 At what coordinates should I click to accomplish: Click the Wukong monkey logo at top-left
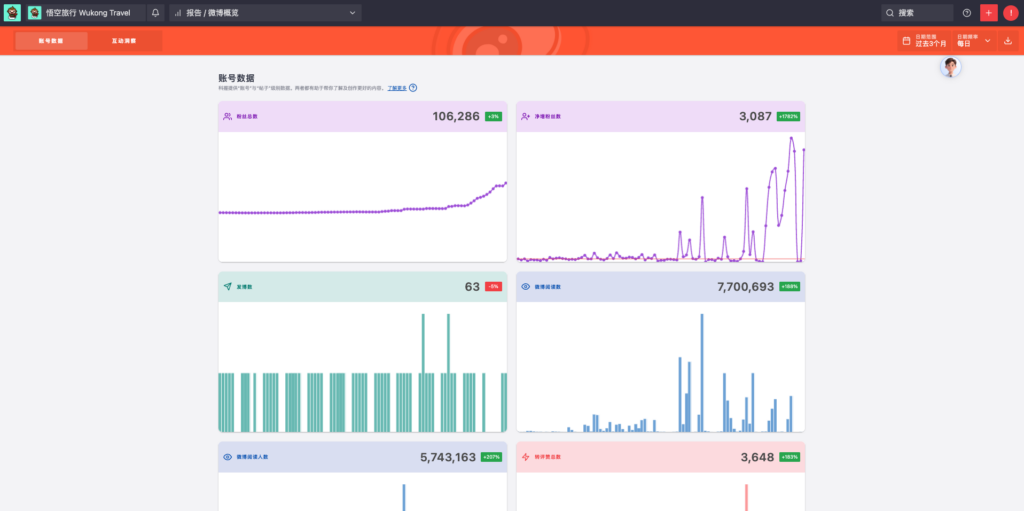pos(12,13)
